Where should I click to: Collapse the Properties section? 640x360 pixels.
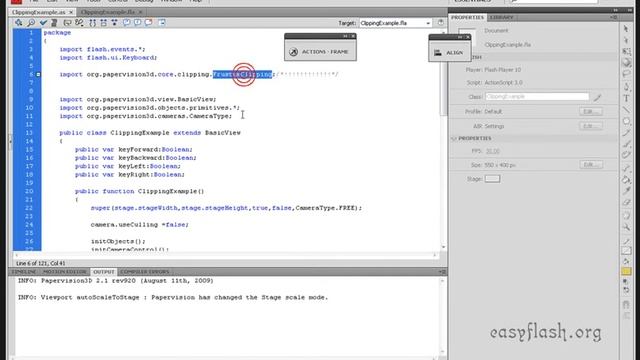click(x=454, y=138)
